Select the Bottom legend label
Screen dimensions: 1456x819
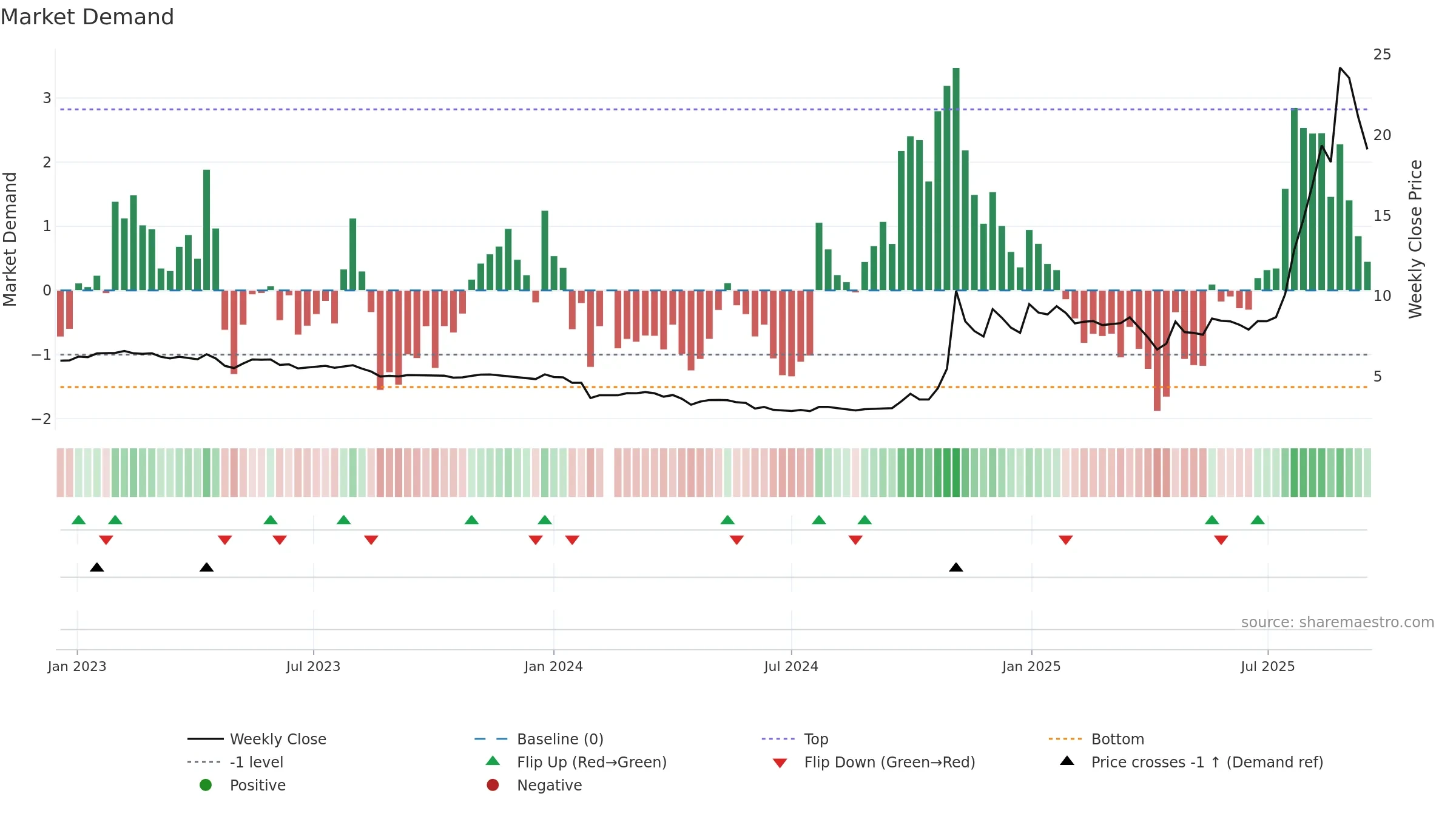coord(1117,739)
